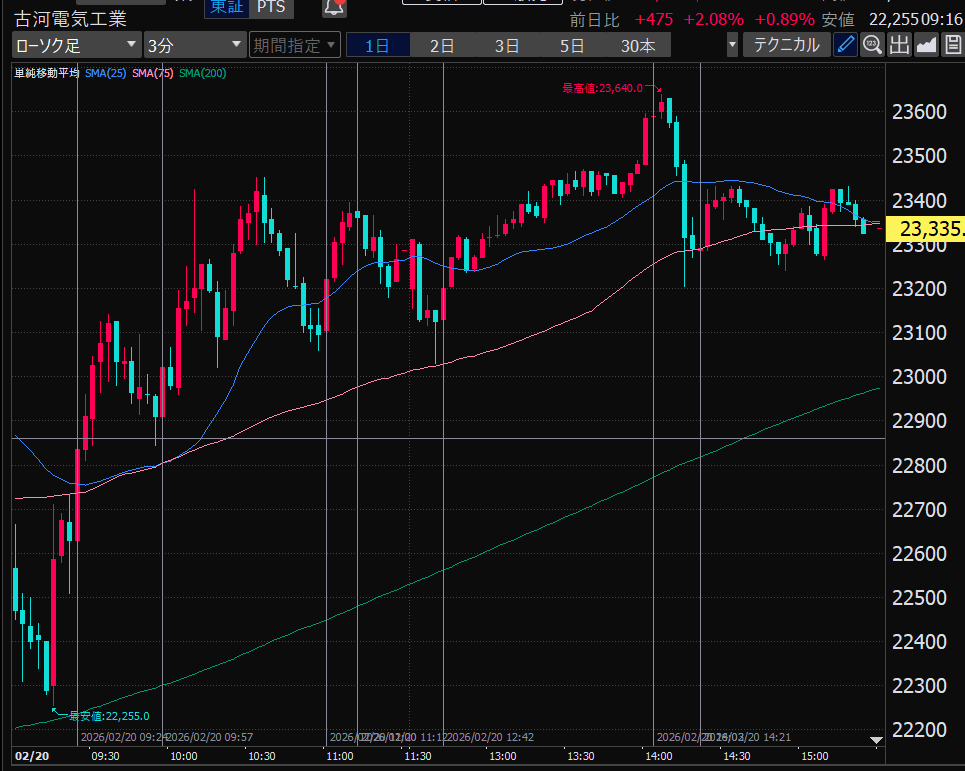Image resolution: width=965 pixels, height=771 pixels.
Task: Switch to the 30本 range tab
Action: pos(638,45)
